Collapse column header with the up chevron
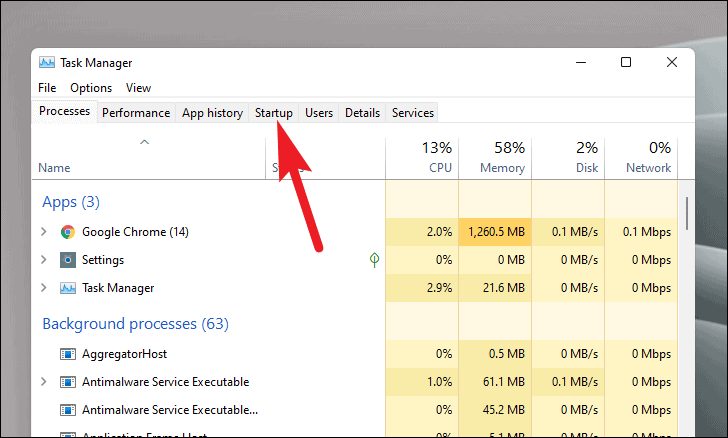The image size is (728, 438). pos(144,143)
